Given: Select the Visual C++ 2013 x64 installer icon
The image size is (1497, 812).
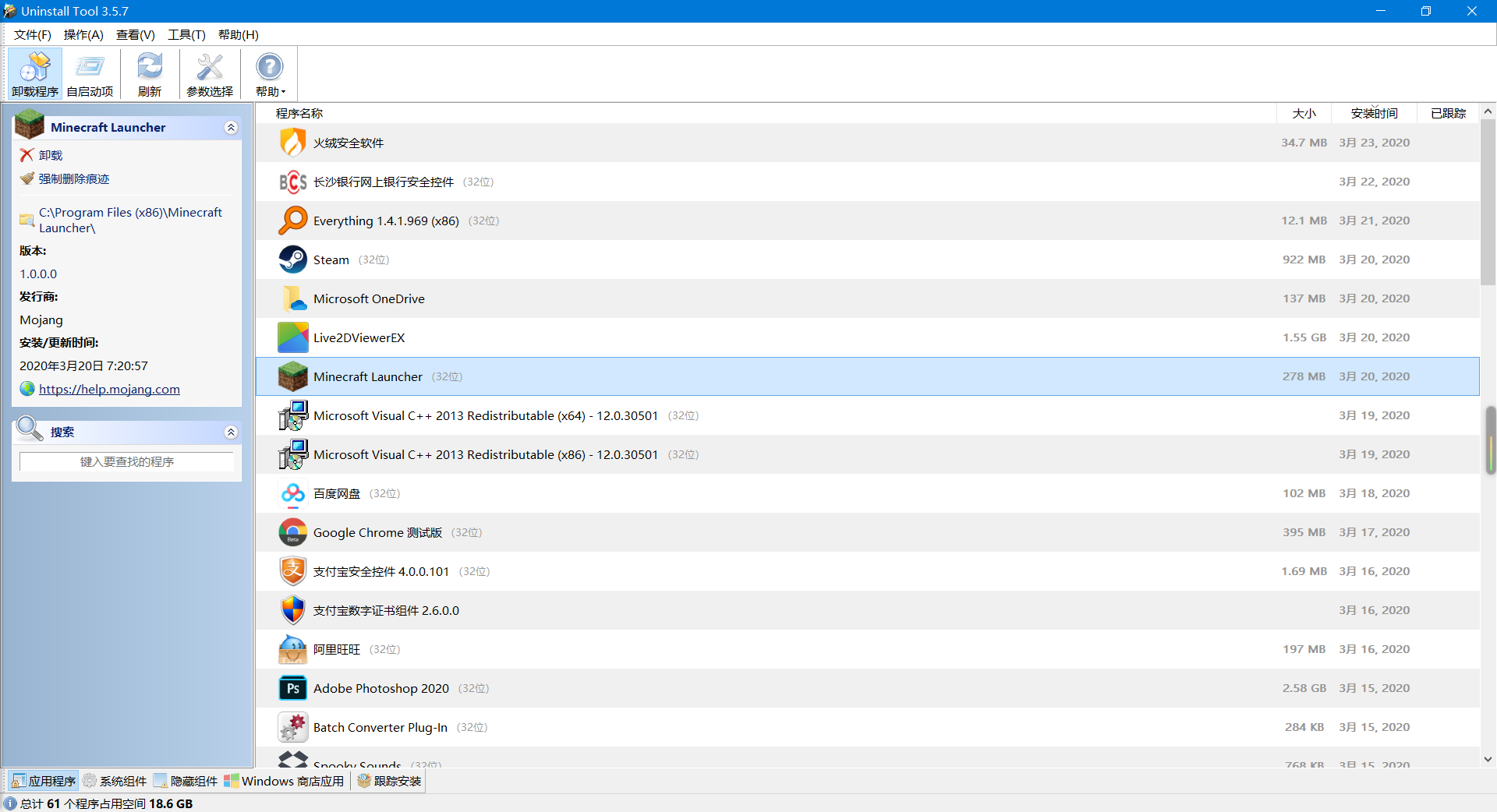Looking at the screenshot, I should click(293, 415).
